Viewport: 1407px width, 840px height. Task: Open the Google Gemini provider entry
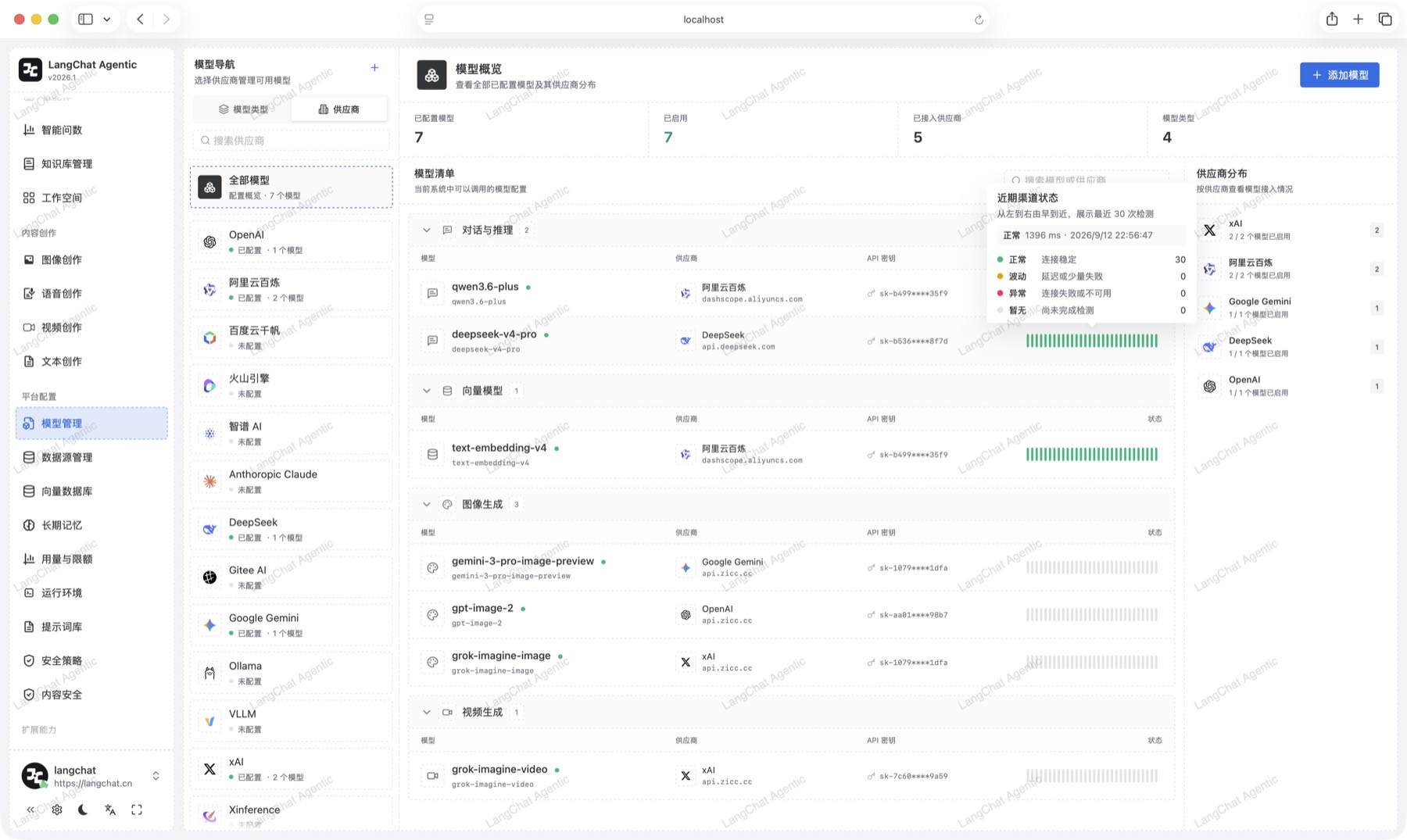click(x=291, y=625)
